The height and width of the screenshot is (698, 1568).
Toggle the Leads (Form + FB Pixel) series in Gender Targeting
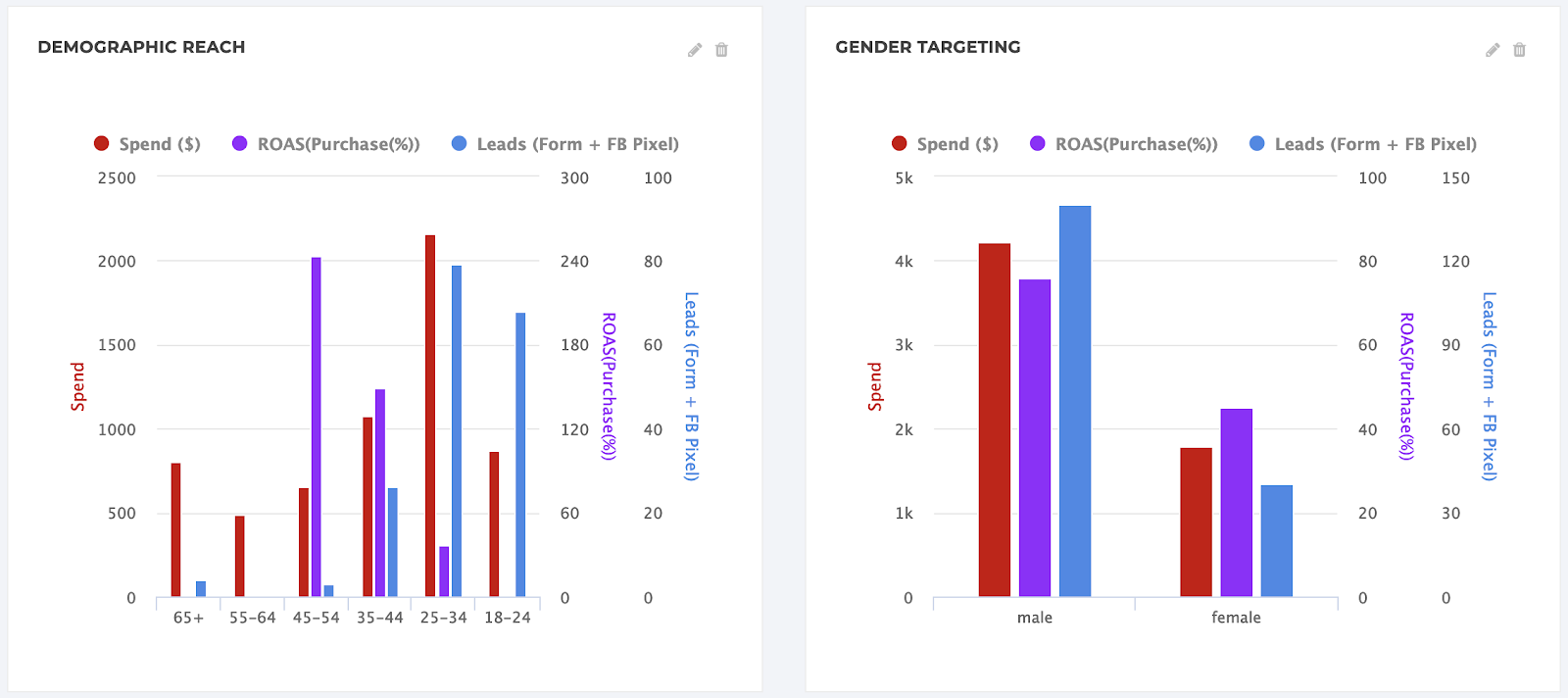(x=1377, y=143)
